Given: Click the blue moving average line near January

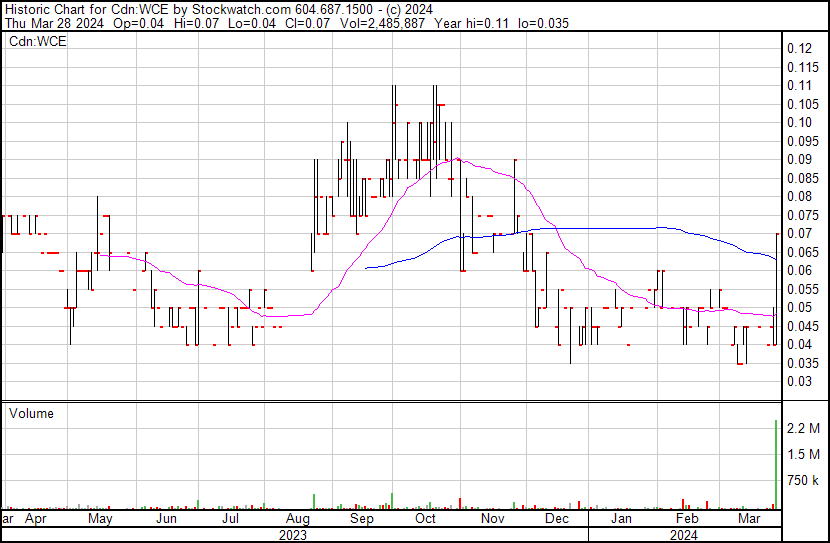Looking at the screenshot, I should (620, 228).
